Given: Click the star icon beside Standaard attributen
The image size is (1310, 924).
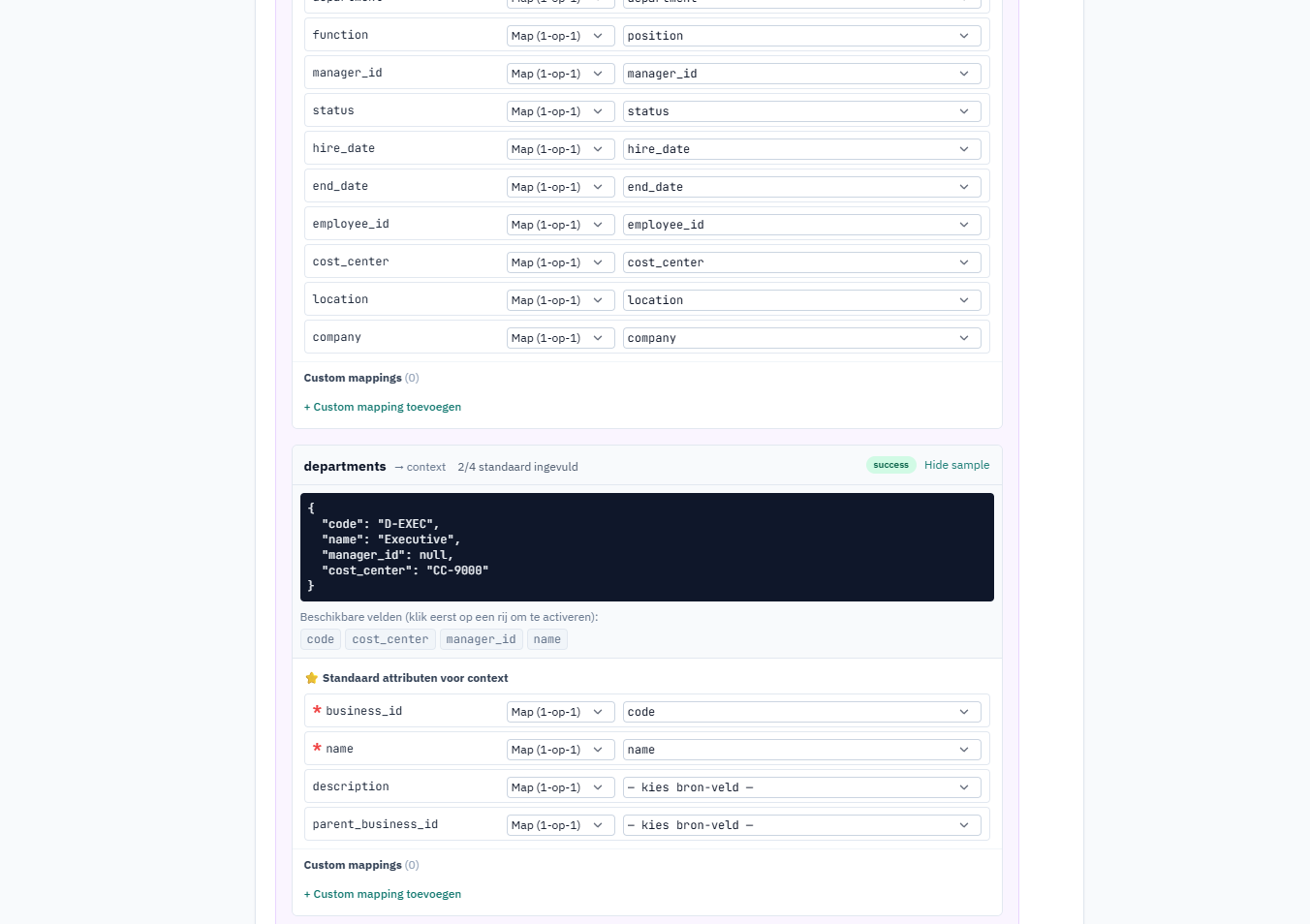Looking at the screenshot, I should [311, 678].
